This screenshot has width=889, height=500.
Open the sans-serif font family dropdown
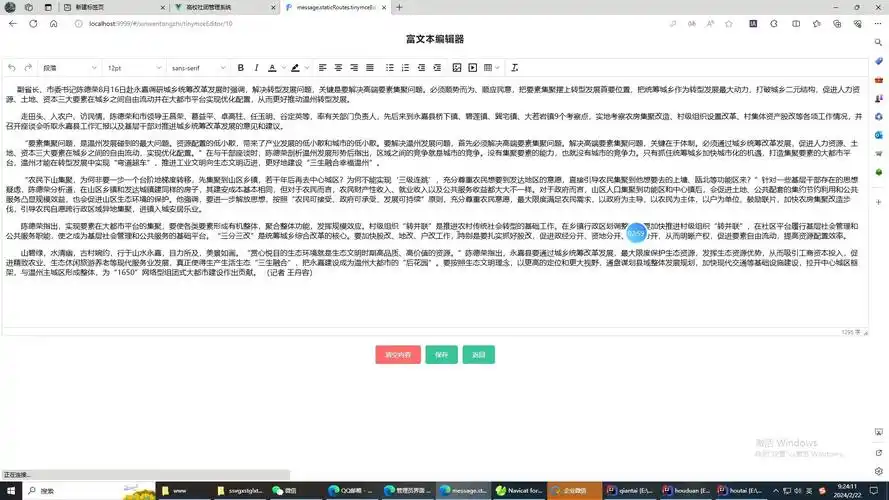198,67
